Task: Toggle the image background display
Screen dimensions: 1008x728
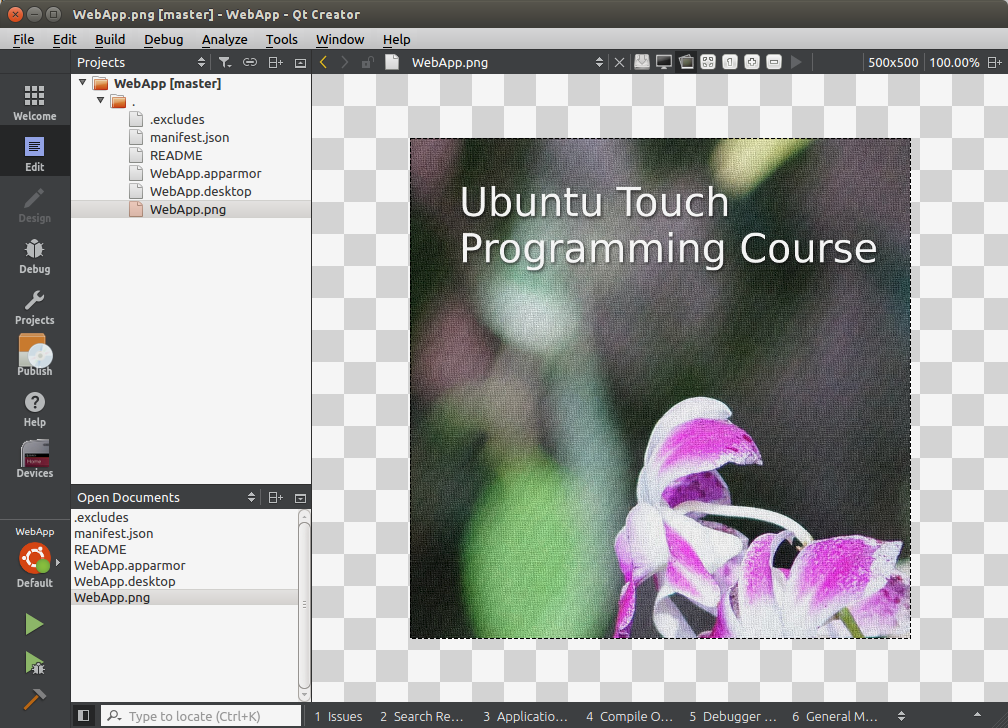Action: (663, 62)
